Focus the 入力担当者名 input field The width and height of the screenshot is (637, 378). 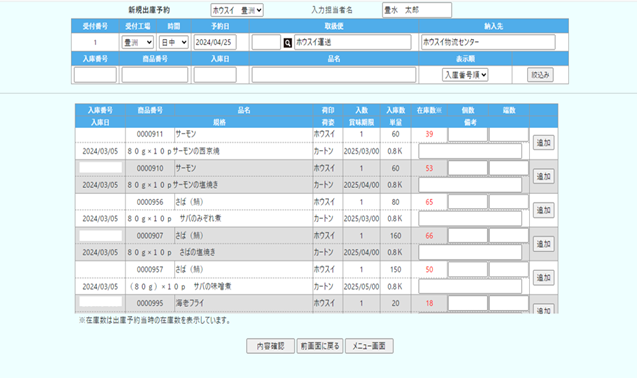pyautogui.click(x=417, y=10)
